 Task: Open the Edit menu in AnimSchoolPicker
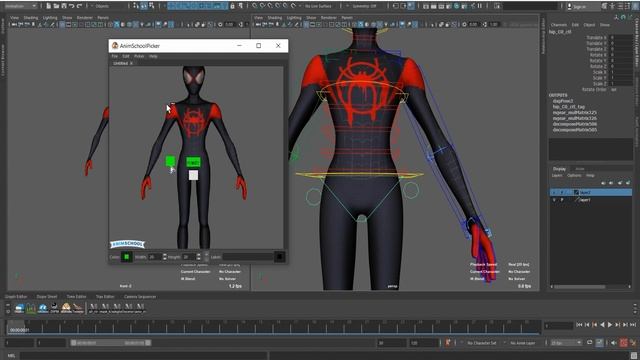pyautogui.click(x=126, y=56)
